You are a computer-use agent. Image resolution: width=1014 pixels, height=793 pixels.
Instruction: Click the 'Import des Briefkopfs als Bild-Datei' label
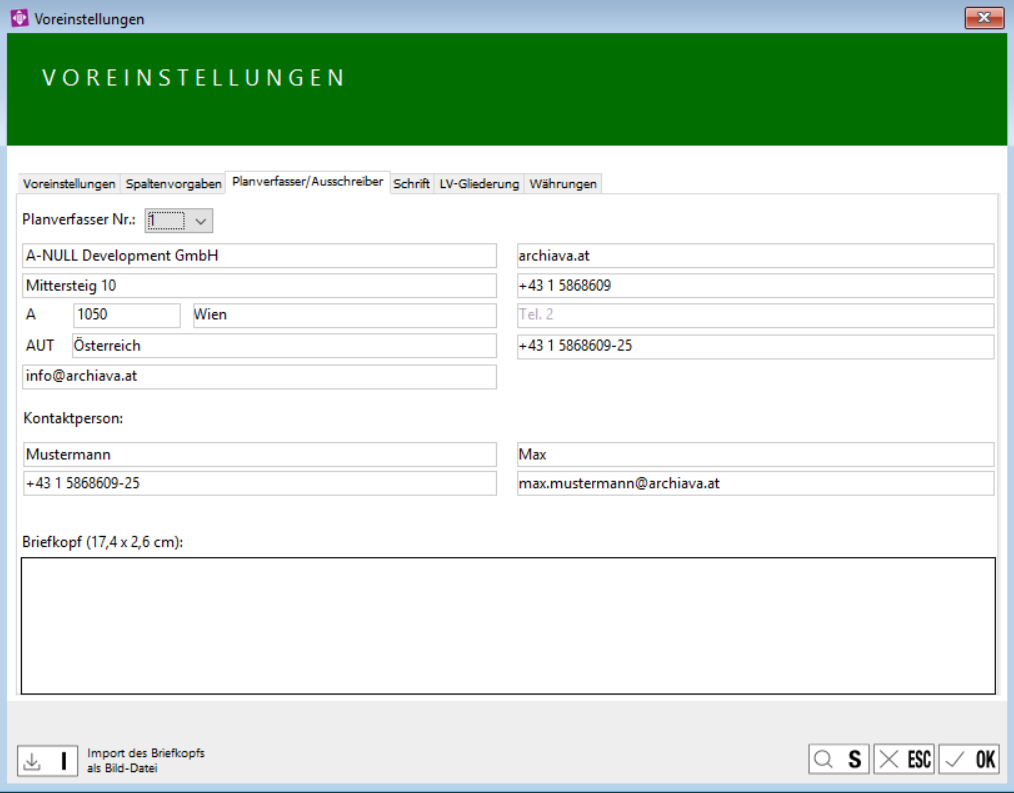146,761
